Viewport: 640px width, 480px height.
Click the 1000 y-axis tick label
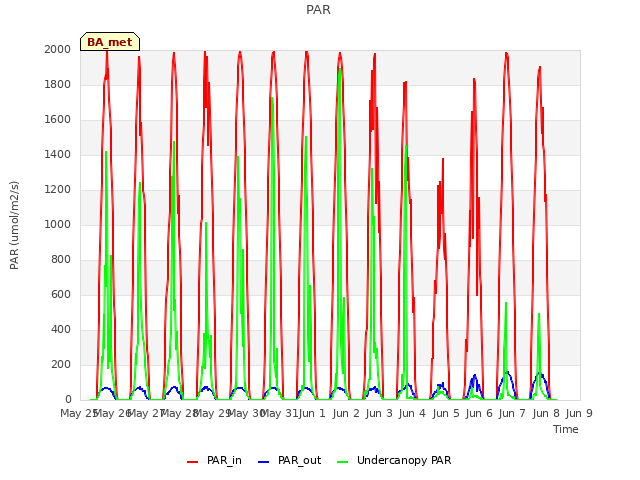point(58,224)
